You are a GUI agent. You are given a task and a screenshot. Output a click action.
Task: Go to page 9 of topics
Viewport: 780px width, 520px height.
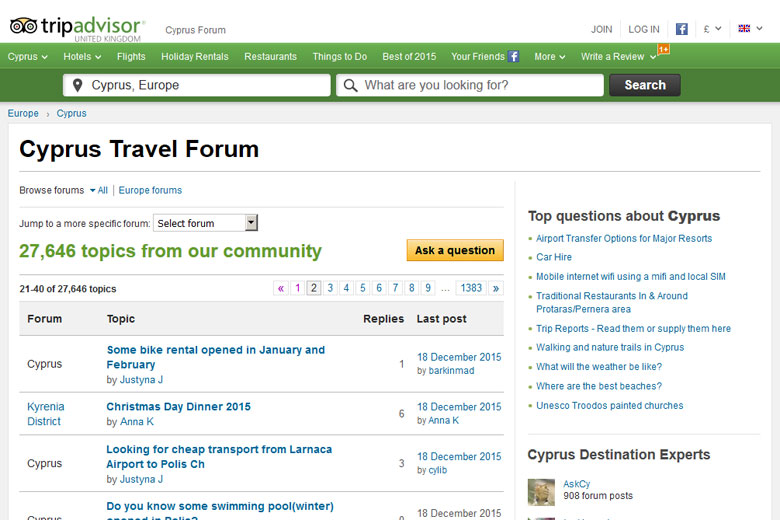428,288
